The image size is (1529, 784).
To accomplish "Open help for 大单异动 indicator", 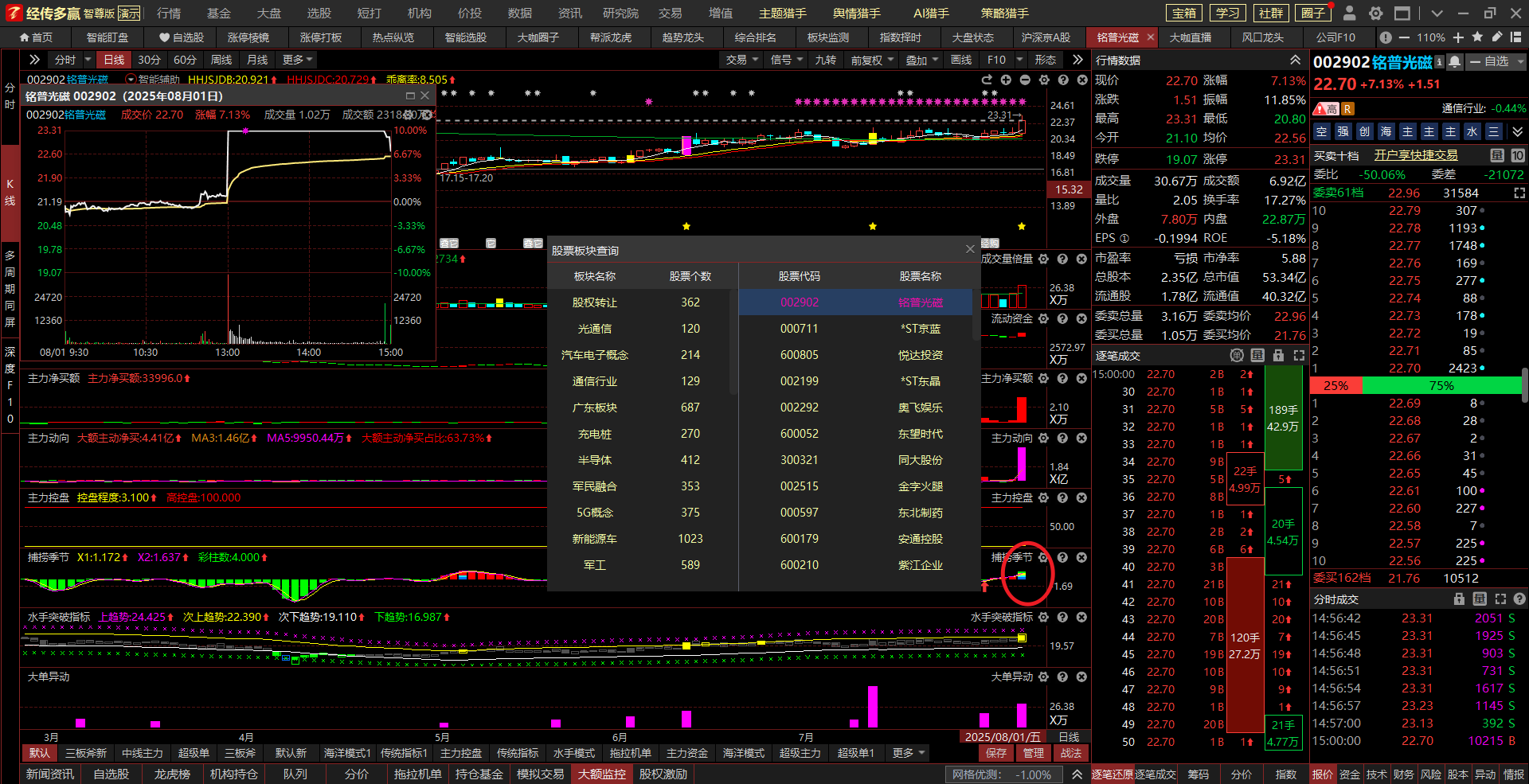I will point(1062,677).
